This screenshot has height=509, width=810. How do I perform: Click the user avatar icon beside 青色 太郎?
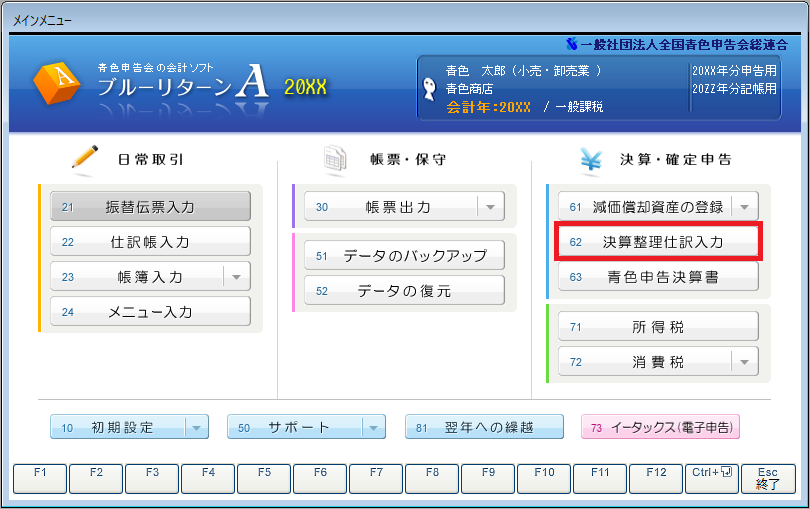click(x=429, y=89)
